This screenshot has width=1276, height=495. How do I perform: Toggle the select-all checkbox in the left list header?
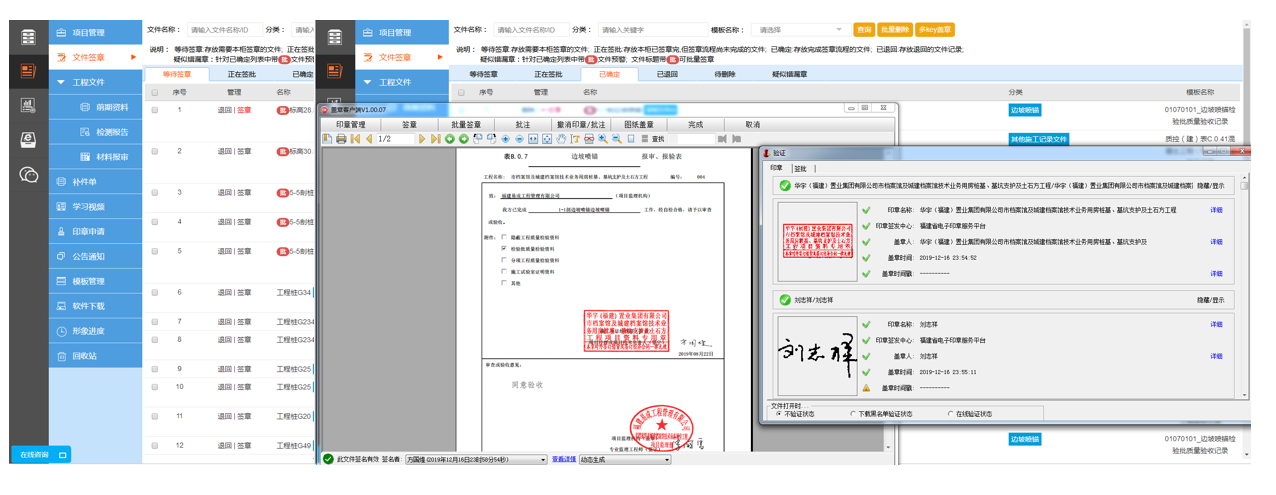(x=155, y=92)
